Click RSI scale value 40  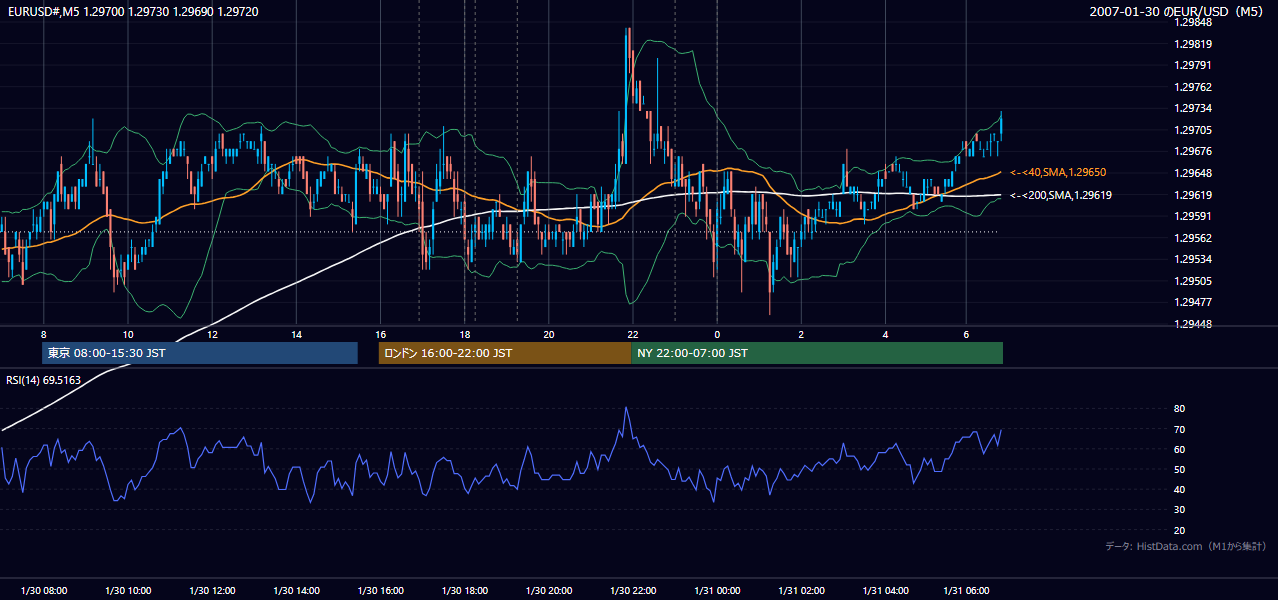(x=1179, y=489)
